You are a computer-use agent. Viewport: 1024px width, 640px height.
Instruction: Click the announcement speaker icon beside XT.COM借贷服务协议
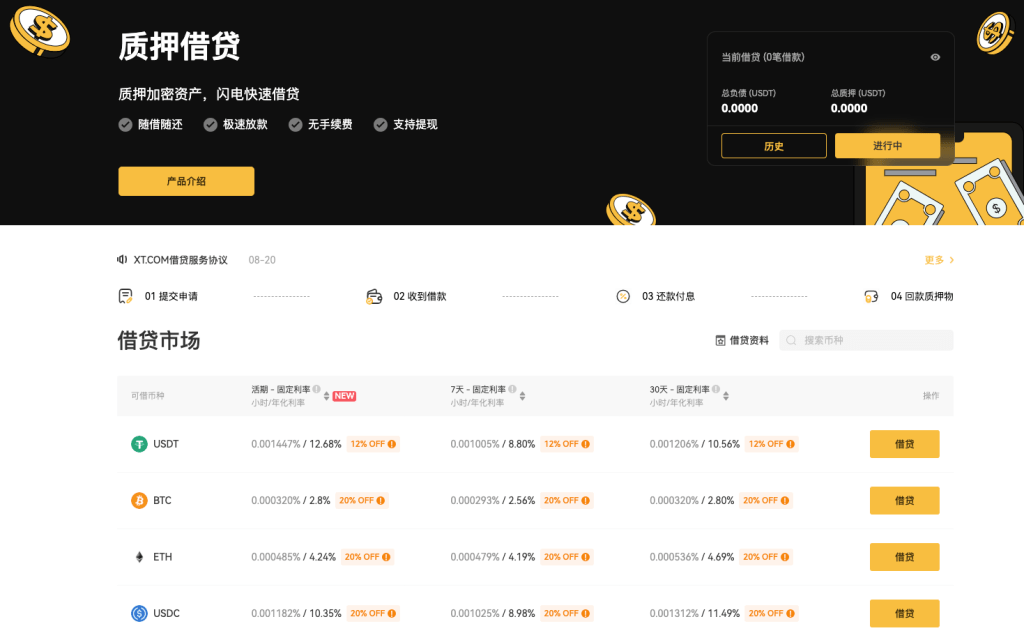click(x=122, y=259)
